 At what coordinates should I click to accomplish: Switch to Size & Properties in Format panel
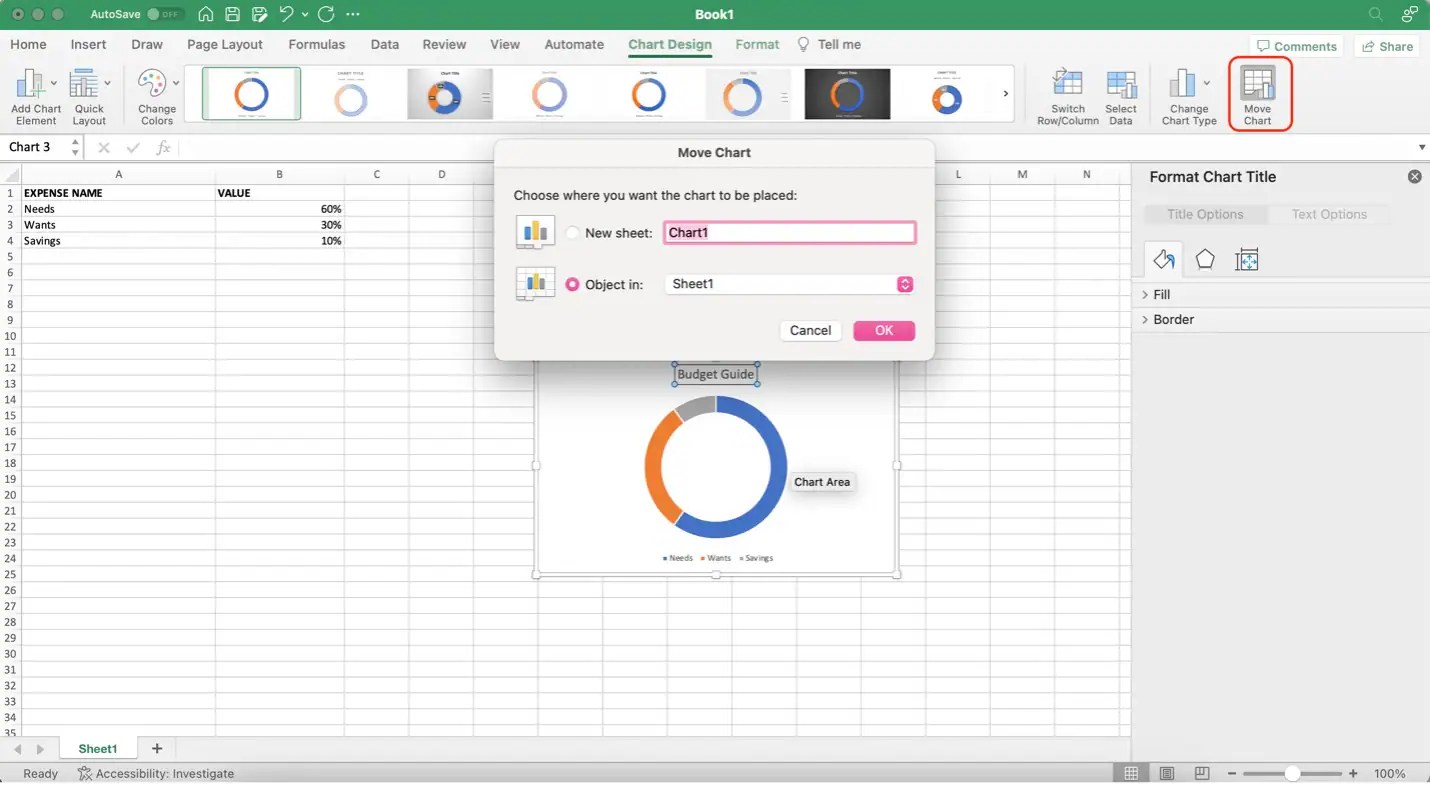coord(1247,259)
